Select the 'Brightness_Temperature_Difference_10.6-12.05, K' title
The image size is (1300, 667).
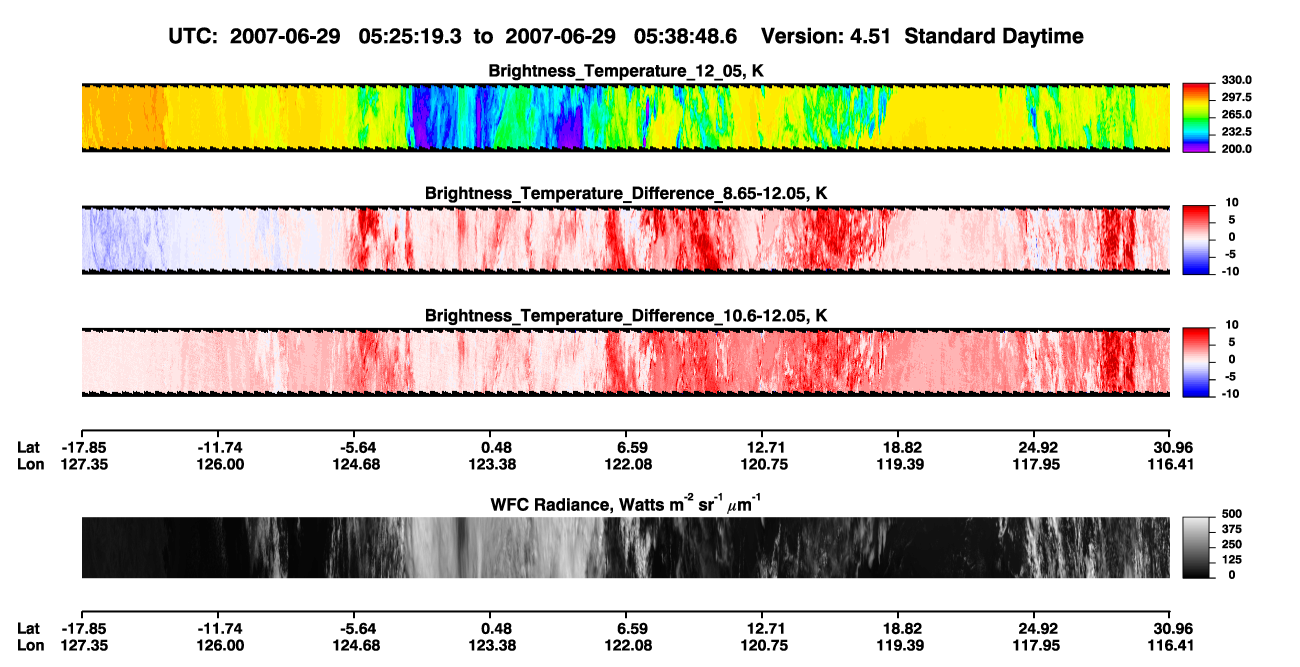(x=626, y=316)
